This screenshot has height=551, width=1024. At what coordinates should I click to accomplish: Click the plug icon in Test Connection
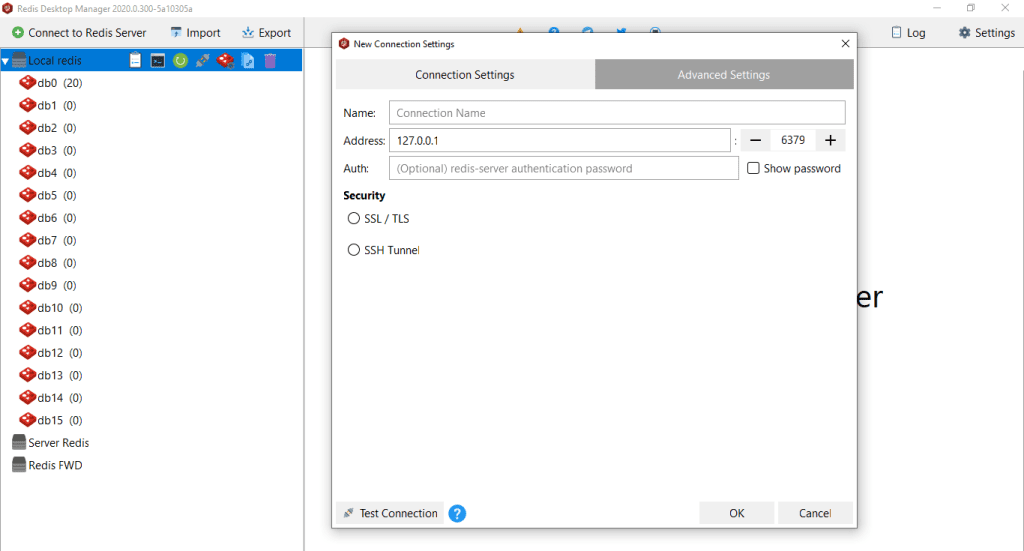[x=349, y=513]
